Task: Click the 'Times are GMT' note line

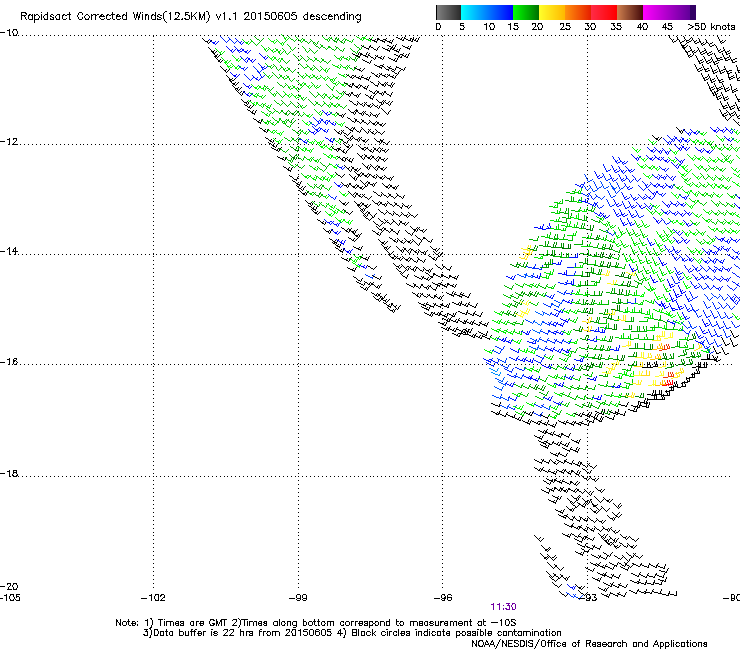Action: [316, 623]
